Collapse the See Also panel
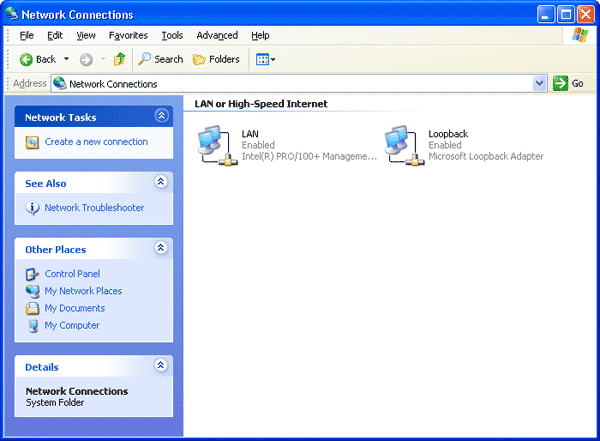This screenshot has width=600, height=441. (x=161, y=181)
